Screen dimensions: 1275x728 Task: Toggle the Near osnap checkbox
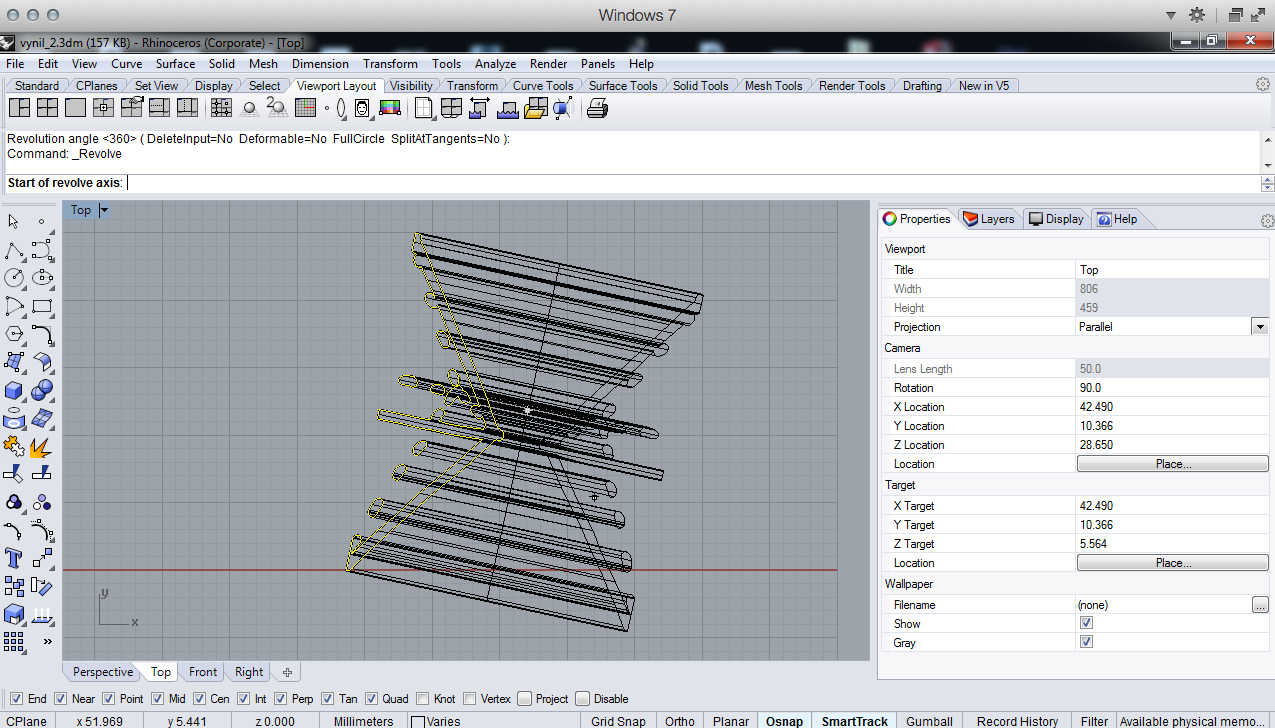tap(60, 699)
